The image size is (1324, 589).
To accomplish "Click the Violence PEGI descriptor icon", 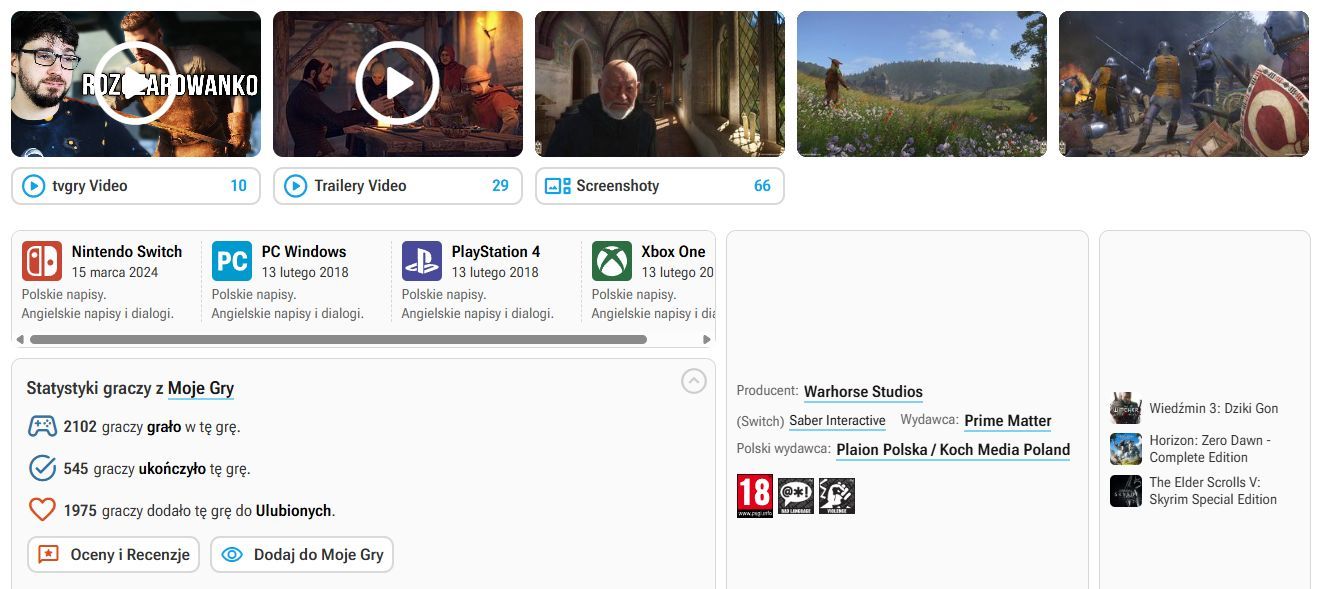I will click(837, 496).
